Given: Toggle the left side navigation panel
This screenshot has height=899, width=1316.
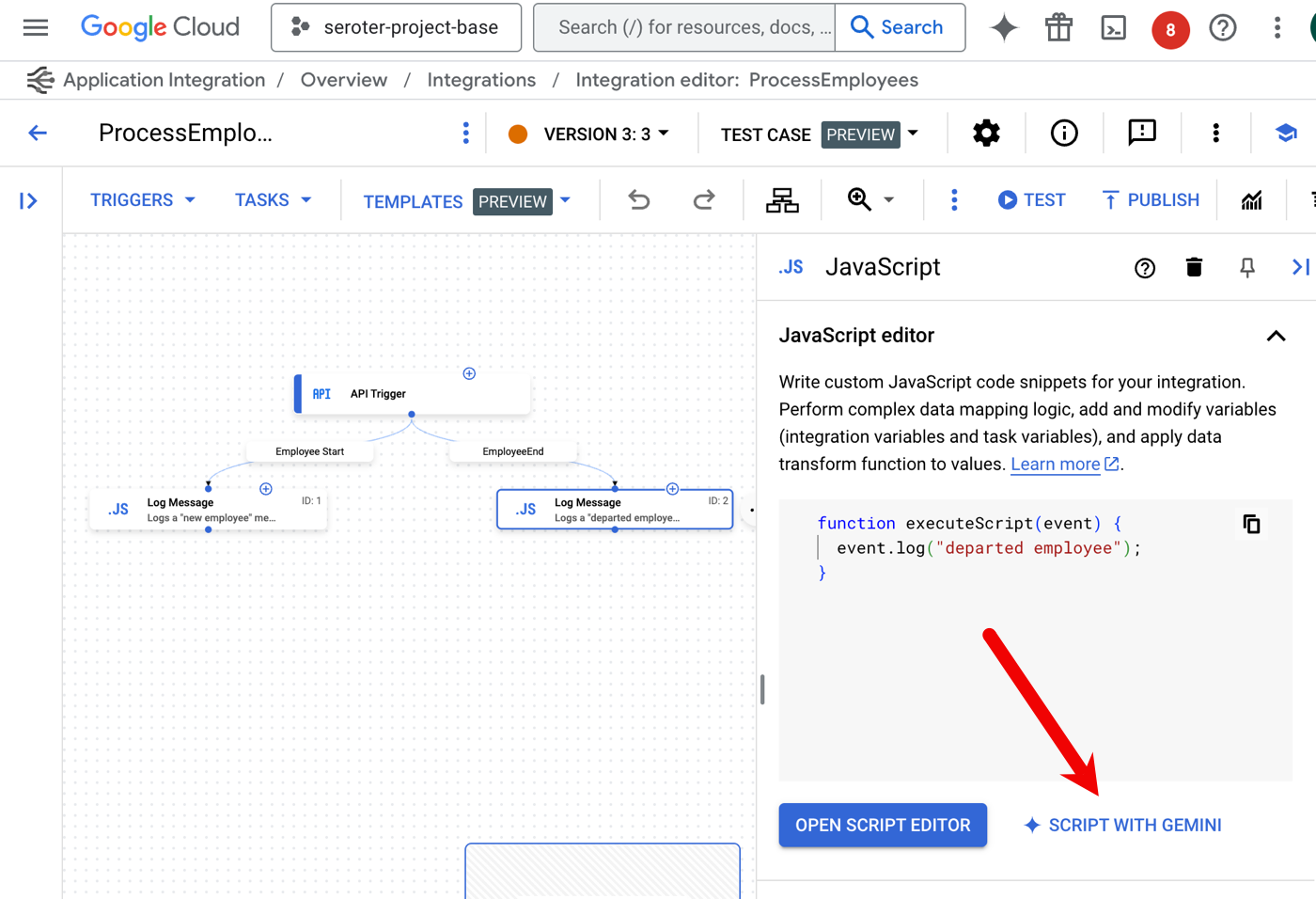Looking at the screenshot, I should pos(29,201).
